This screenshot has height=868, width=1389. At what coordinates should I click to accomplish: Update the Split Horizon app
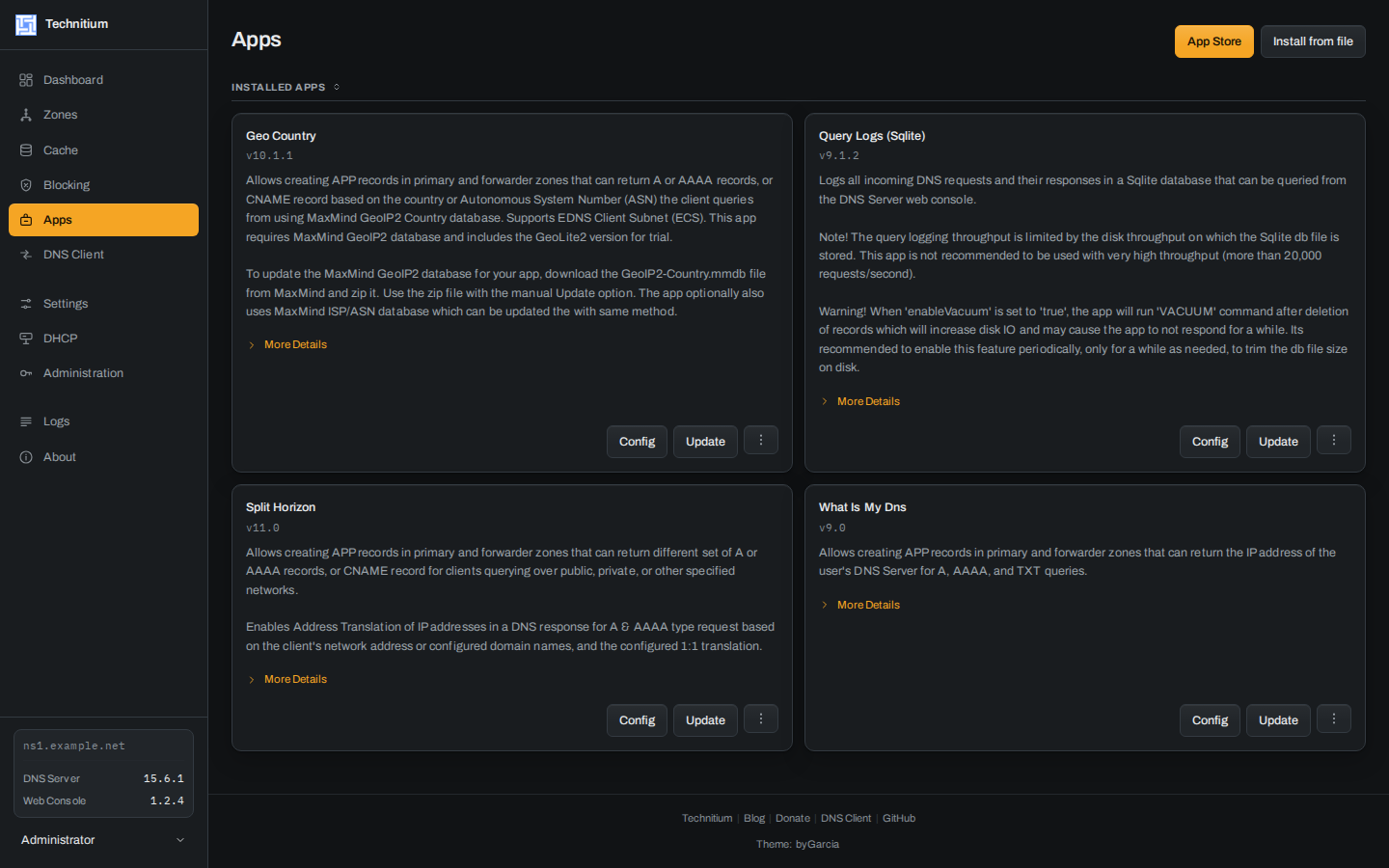pyautogui.click(x=705, y=720)
